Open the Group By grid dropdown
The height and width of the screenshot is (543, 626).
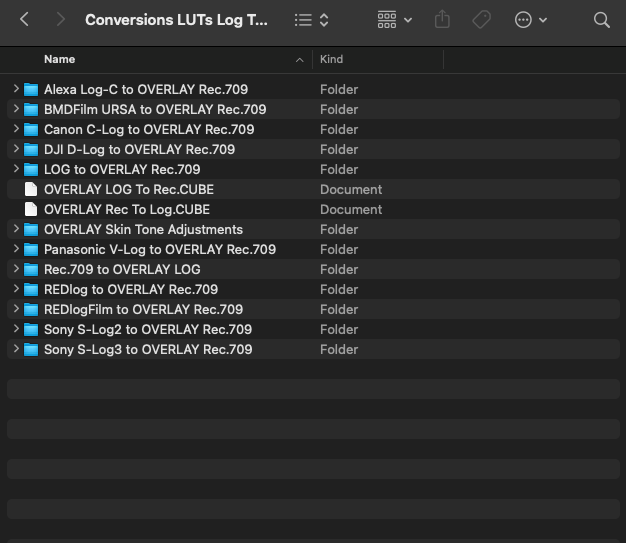point(394,20)
